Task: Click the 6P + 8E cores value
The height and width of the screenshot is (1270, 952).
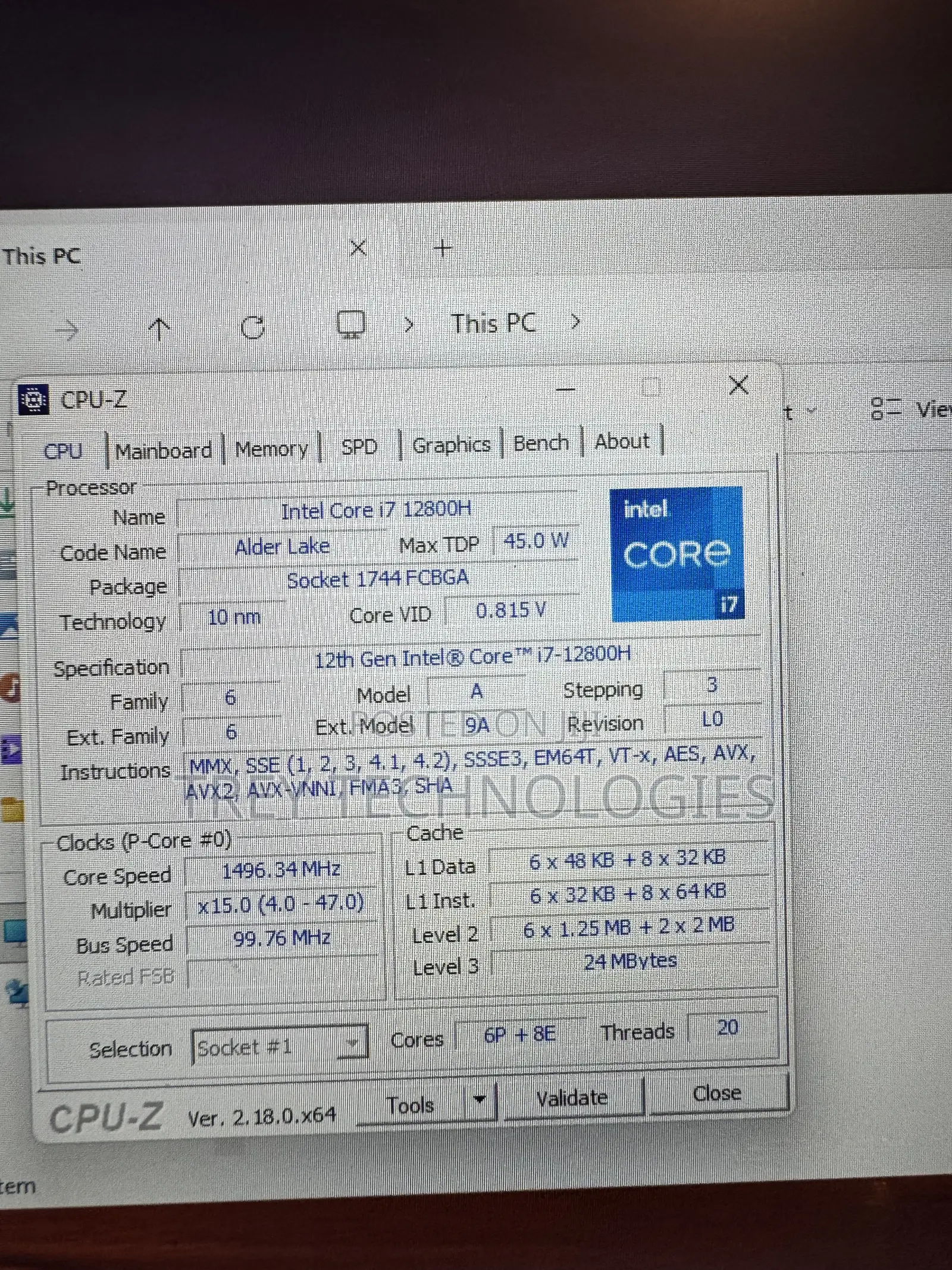Action: coord(520,1034)
